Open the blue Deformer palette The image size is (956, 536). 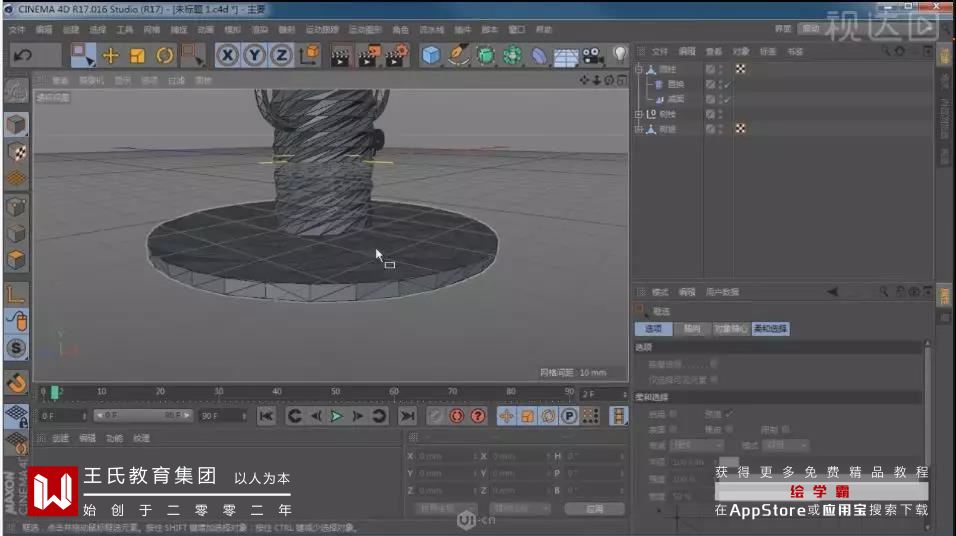(539, 56)
